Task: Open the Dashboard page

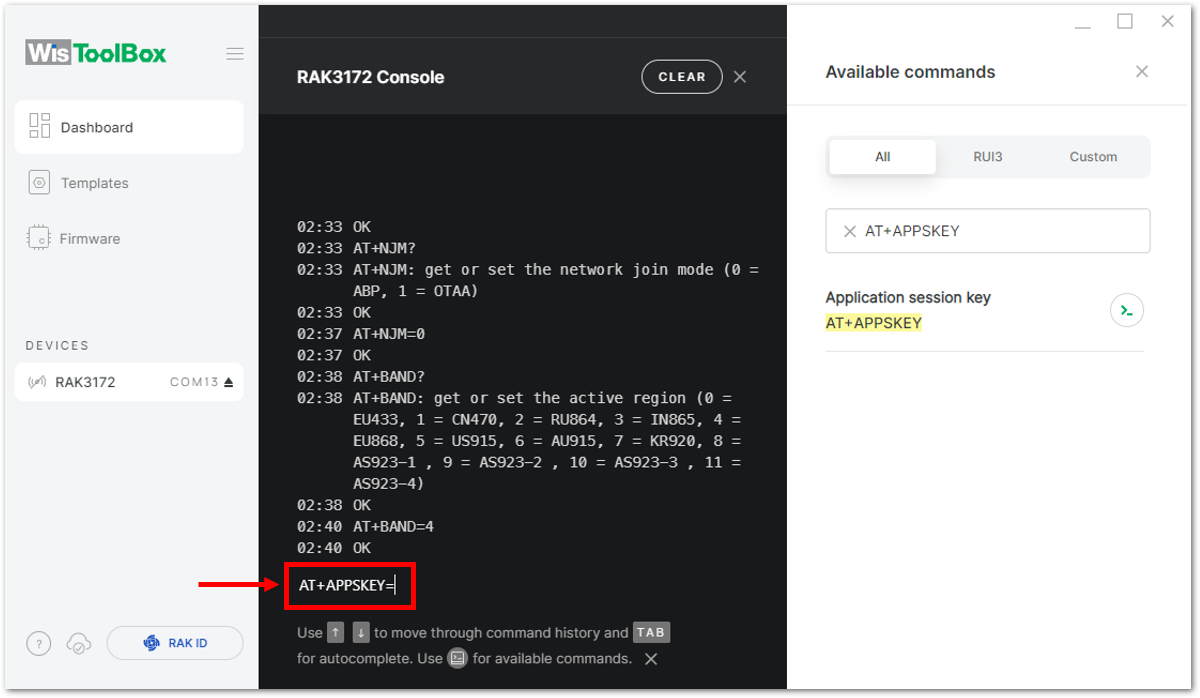Action: tap(129, 127)
